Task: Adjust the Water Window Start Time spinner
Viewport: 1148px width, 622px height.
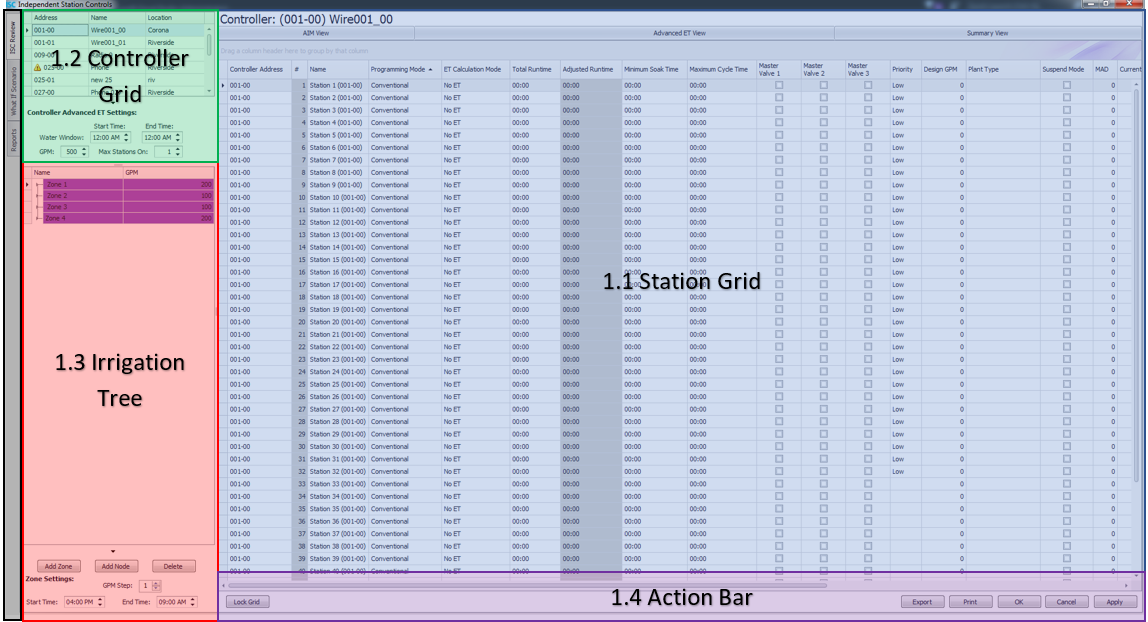Action: click(x=127, y=137)
